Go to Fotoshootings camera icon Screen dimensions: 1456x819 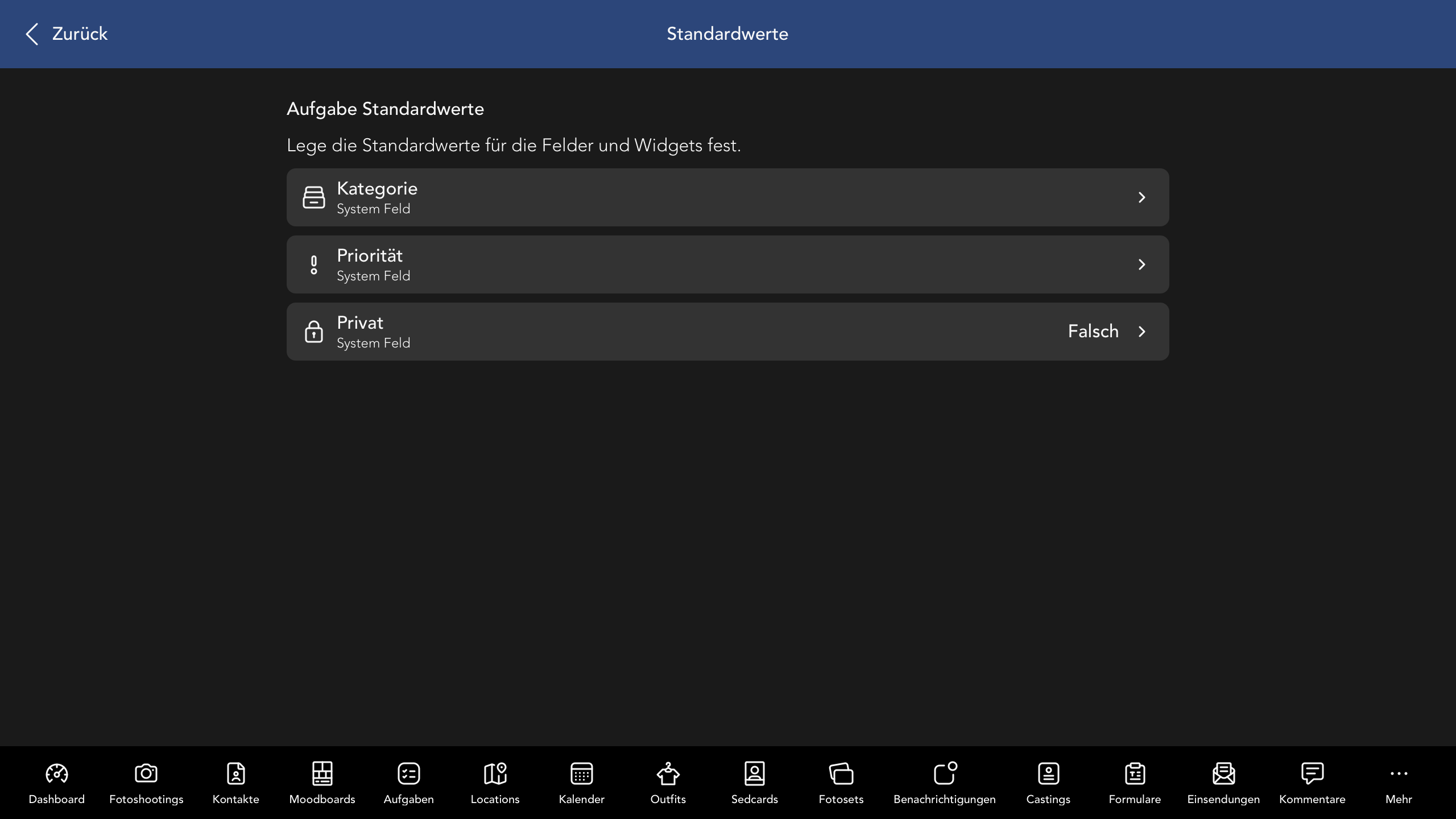[146, 773]
